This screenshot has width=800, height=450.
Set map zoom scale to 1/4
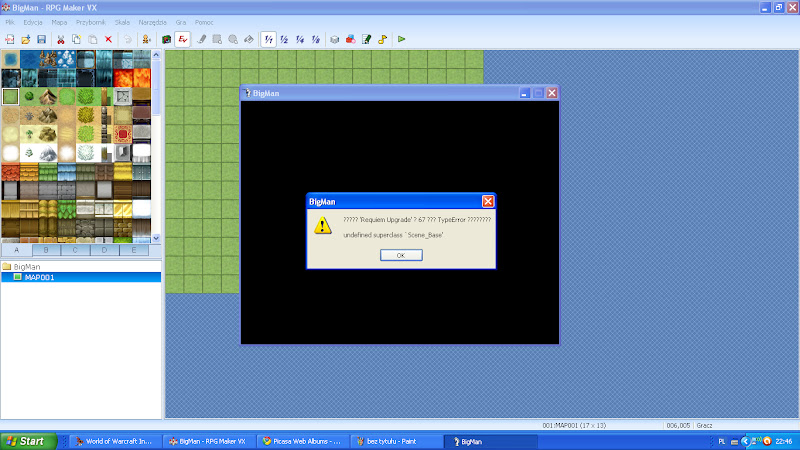(x=300, y=39)
